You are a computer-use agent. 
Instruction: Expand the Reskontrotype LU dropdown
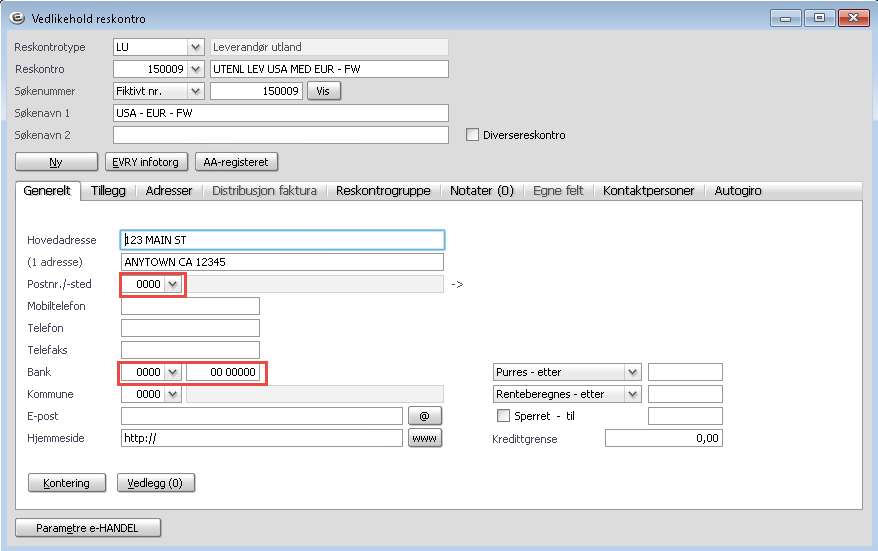click(x=195, y=47)
